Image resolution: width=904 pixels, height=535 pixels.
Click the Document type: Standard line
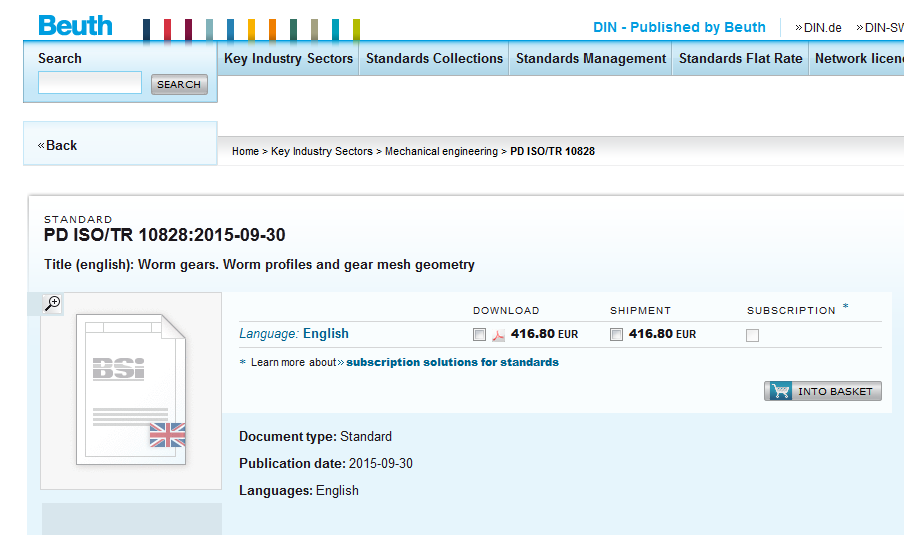pos(315,436)
